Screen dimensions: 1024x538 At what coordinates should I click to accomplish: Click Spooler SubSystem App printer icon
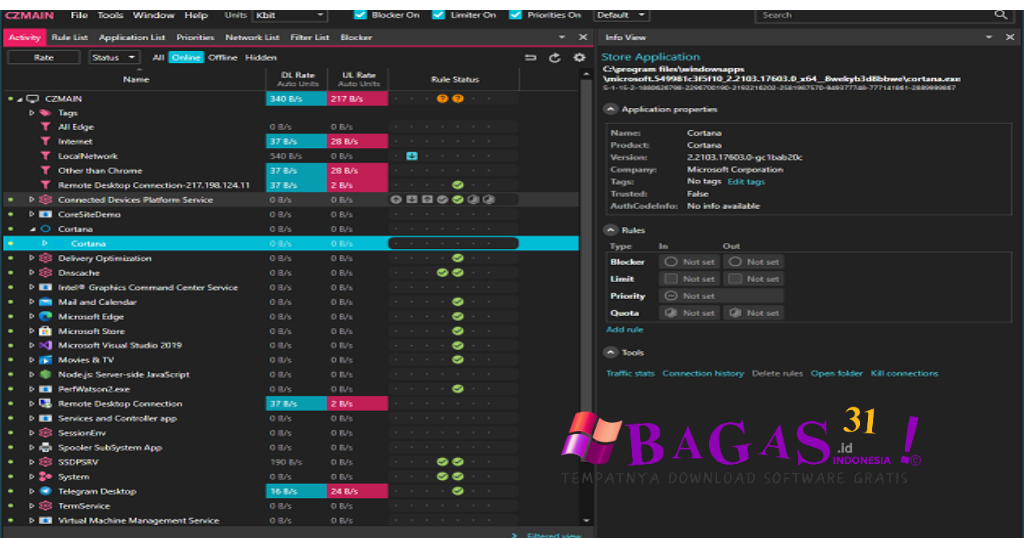(x=45, y=447)
